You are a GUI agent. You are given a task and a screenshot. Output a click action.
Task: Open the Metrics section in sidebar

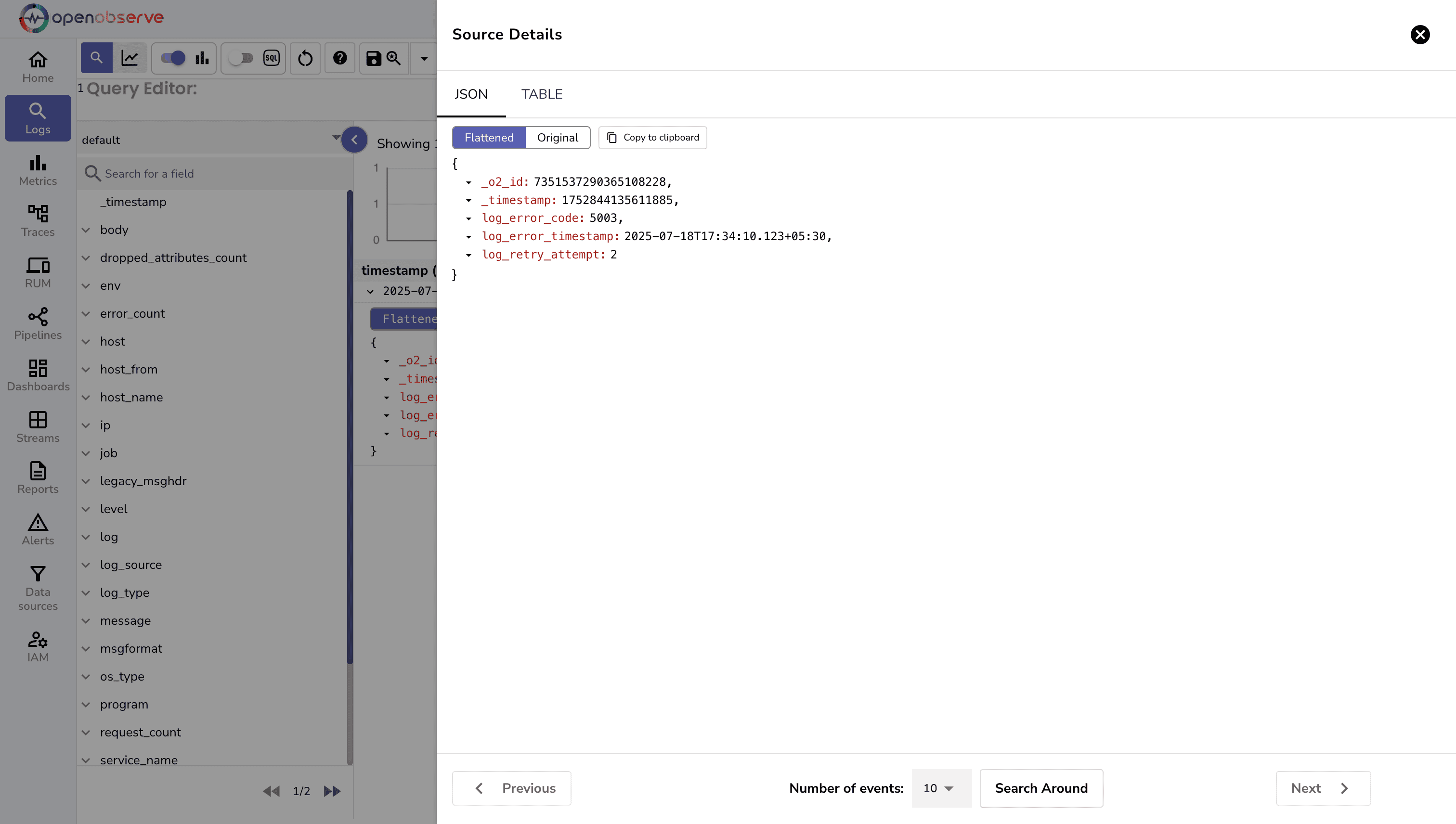tap(38, 170)
